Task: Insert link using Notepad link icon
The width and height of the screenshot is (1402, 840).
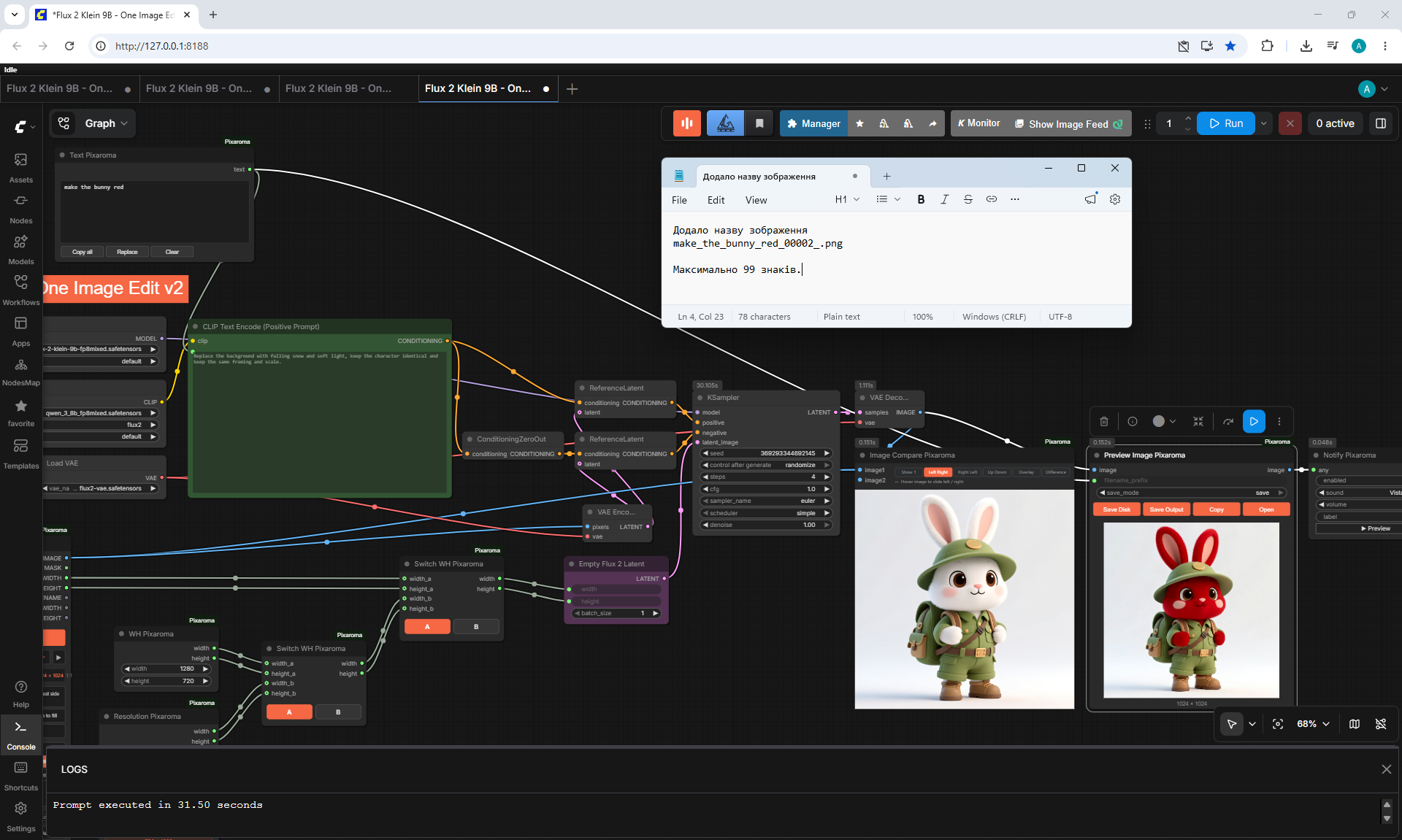Action: click(x=992, y=199)
